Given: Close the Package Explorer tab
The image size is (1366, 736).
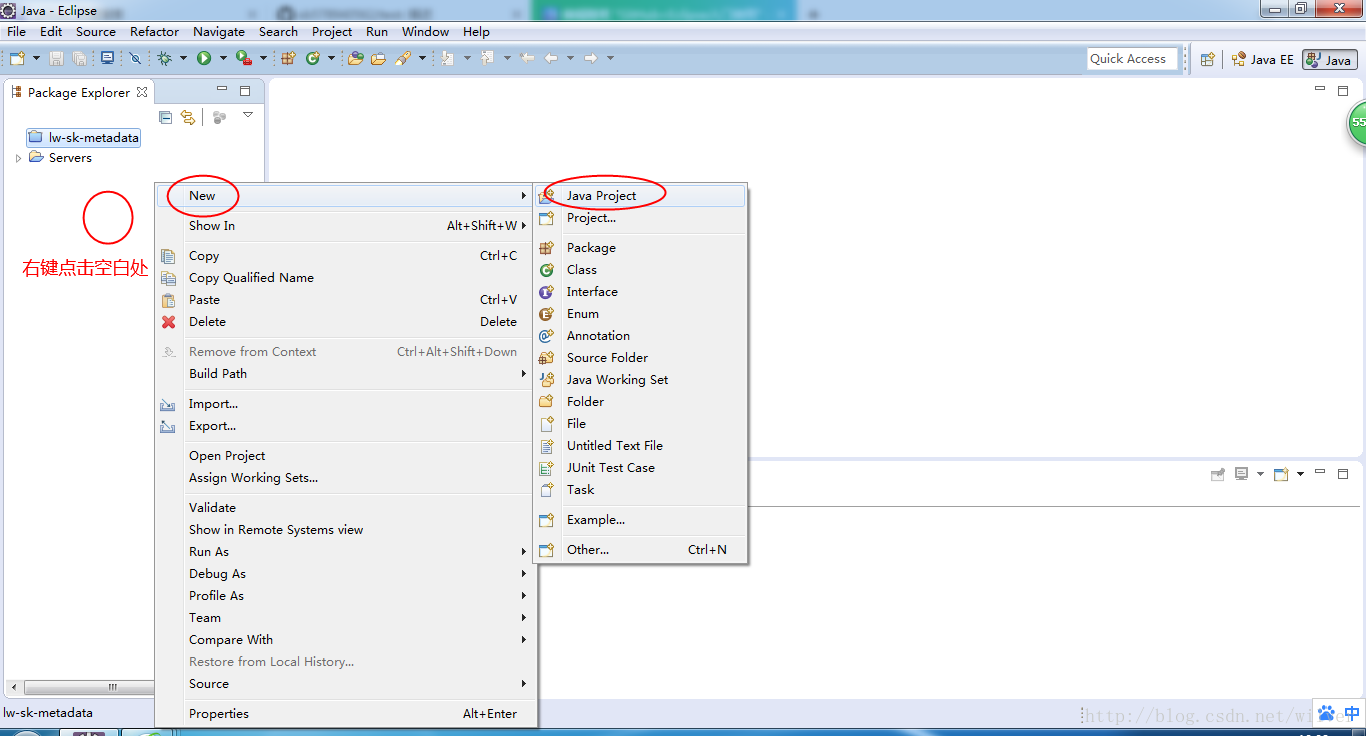Looking at the screenshot, I should tap(142, 92).
